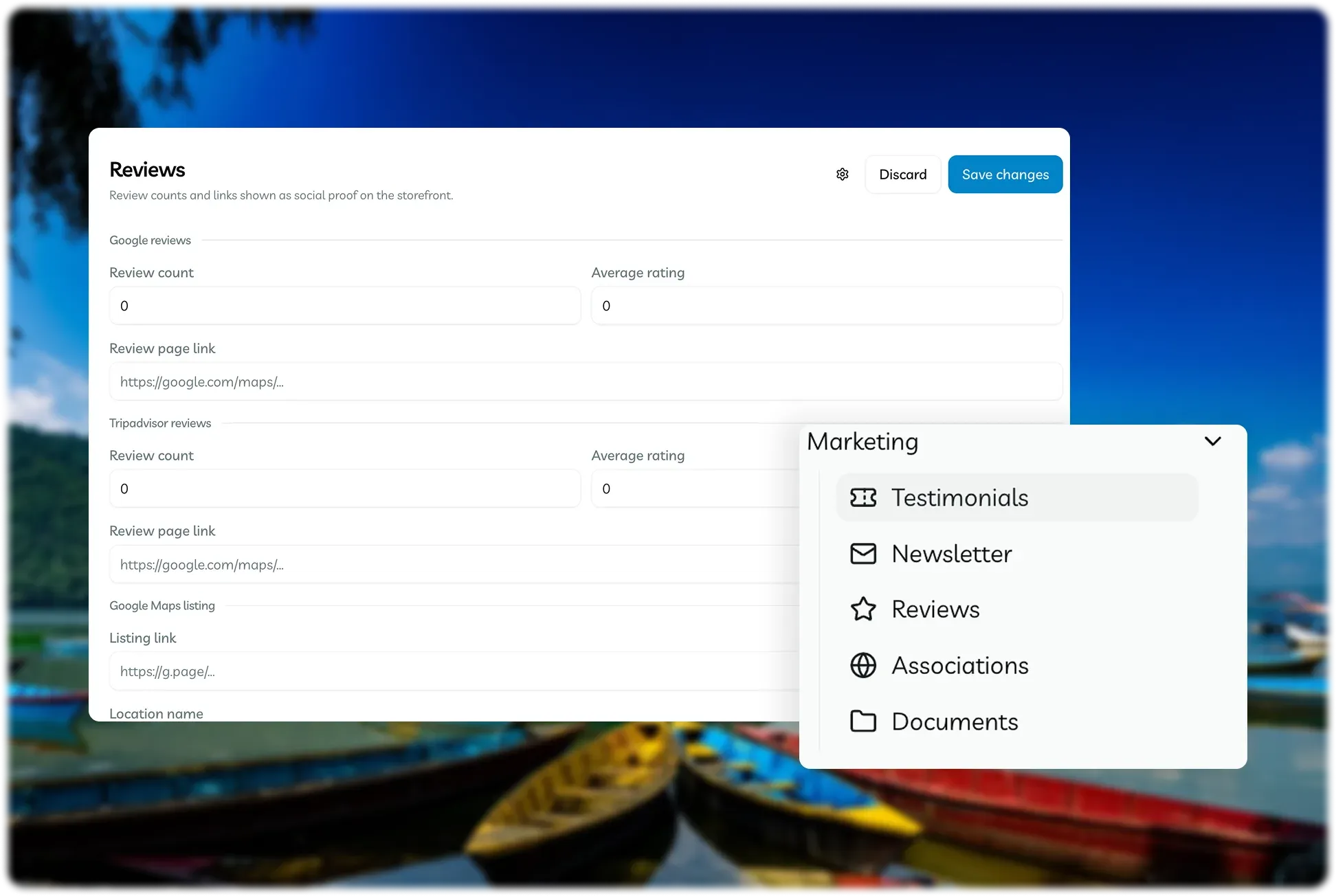Click the Reviews star icon
1336x896 pixels.
pyautogui.click(x=863, y=609)
